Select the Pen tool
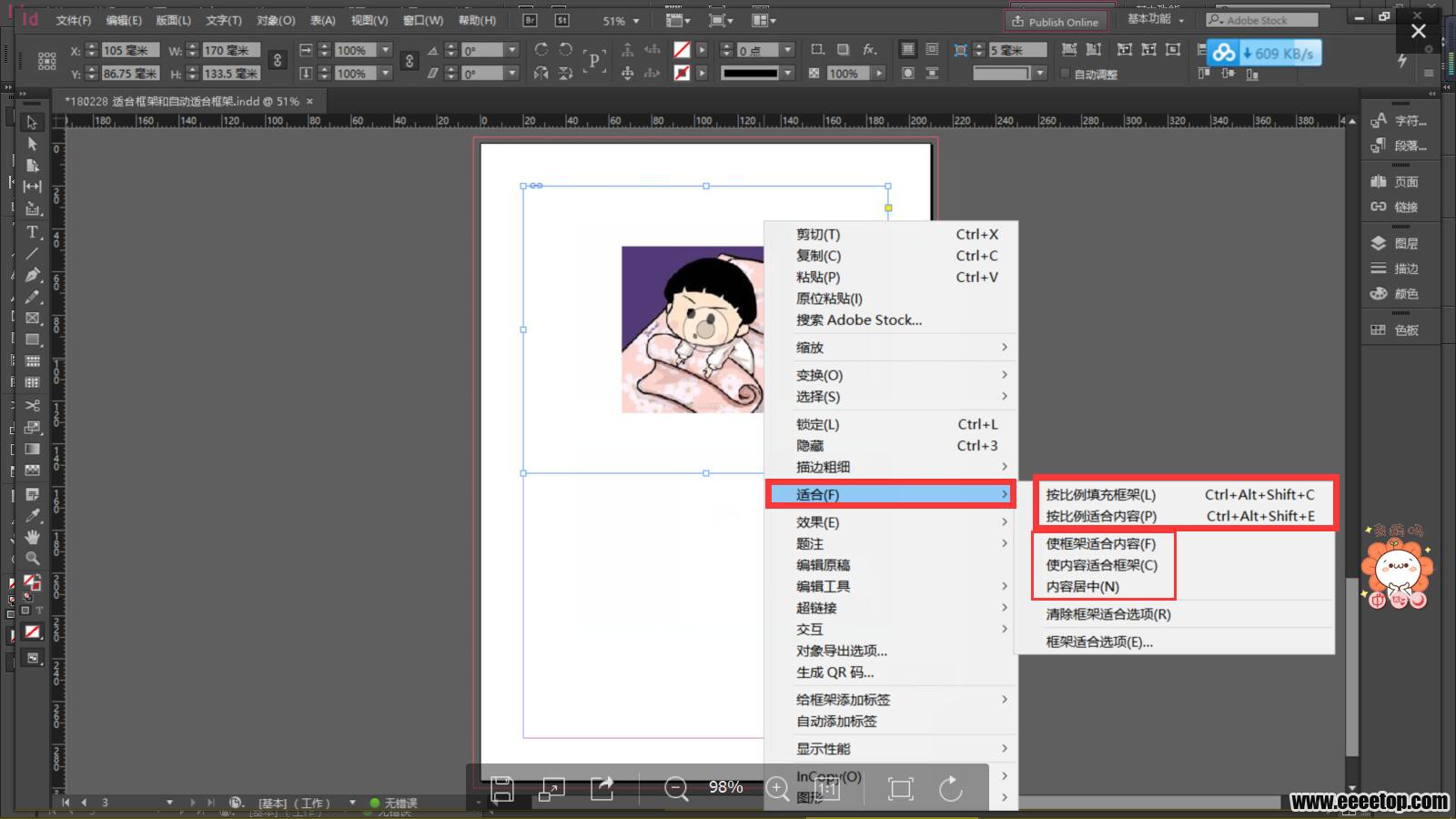 coord(33,275)
